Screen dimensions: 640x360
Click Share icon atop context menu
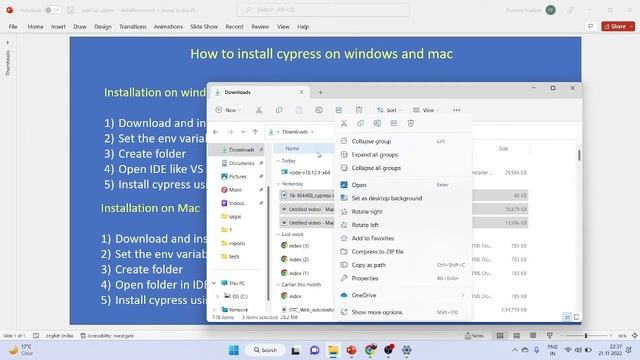[394, 123]
